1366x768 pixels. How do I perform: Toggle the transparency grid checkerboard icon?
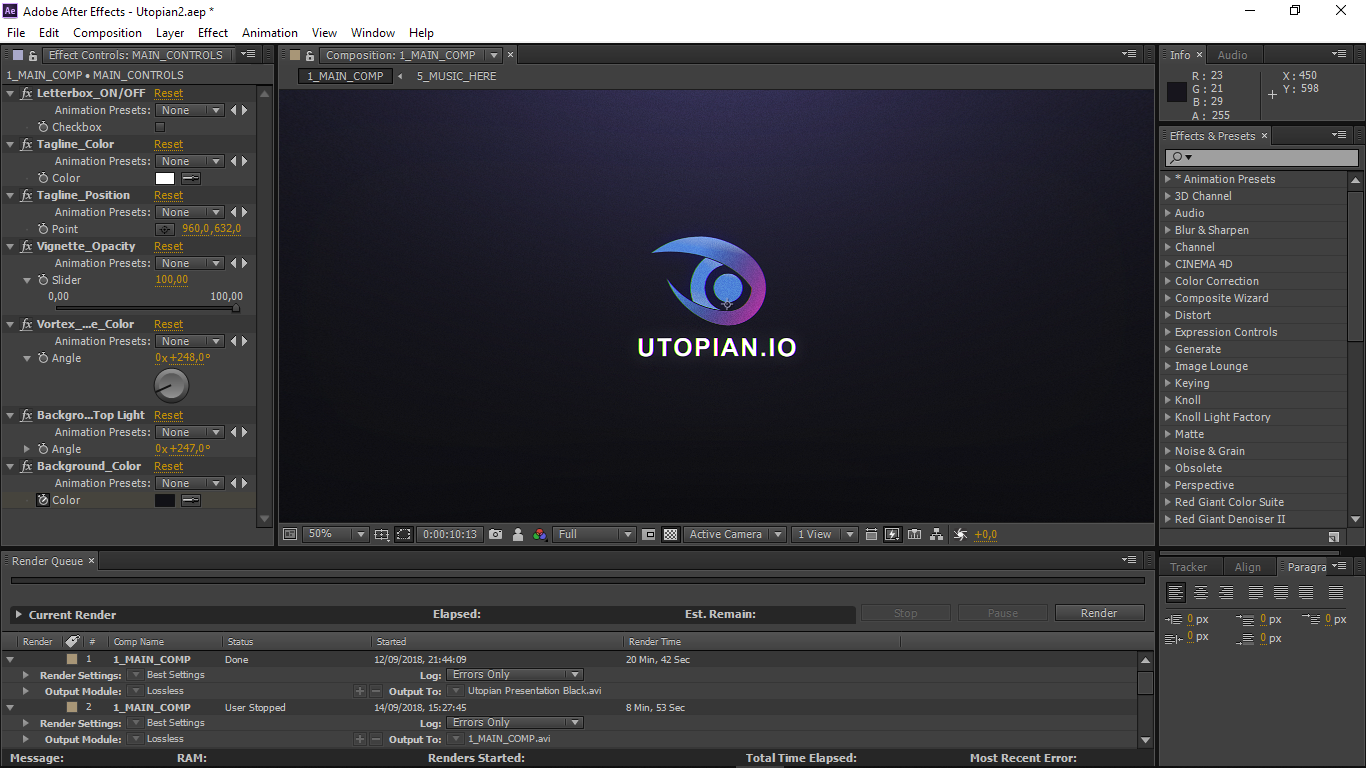(x=671, y=534)
